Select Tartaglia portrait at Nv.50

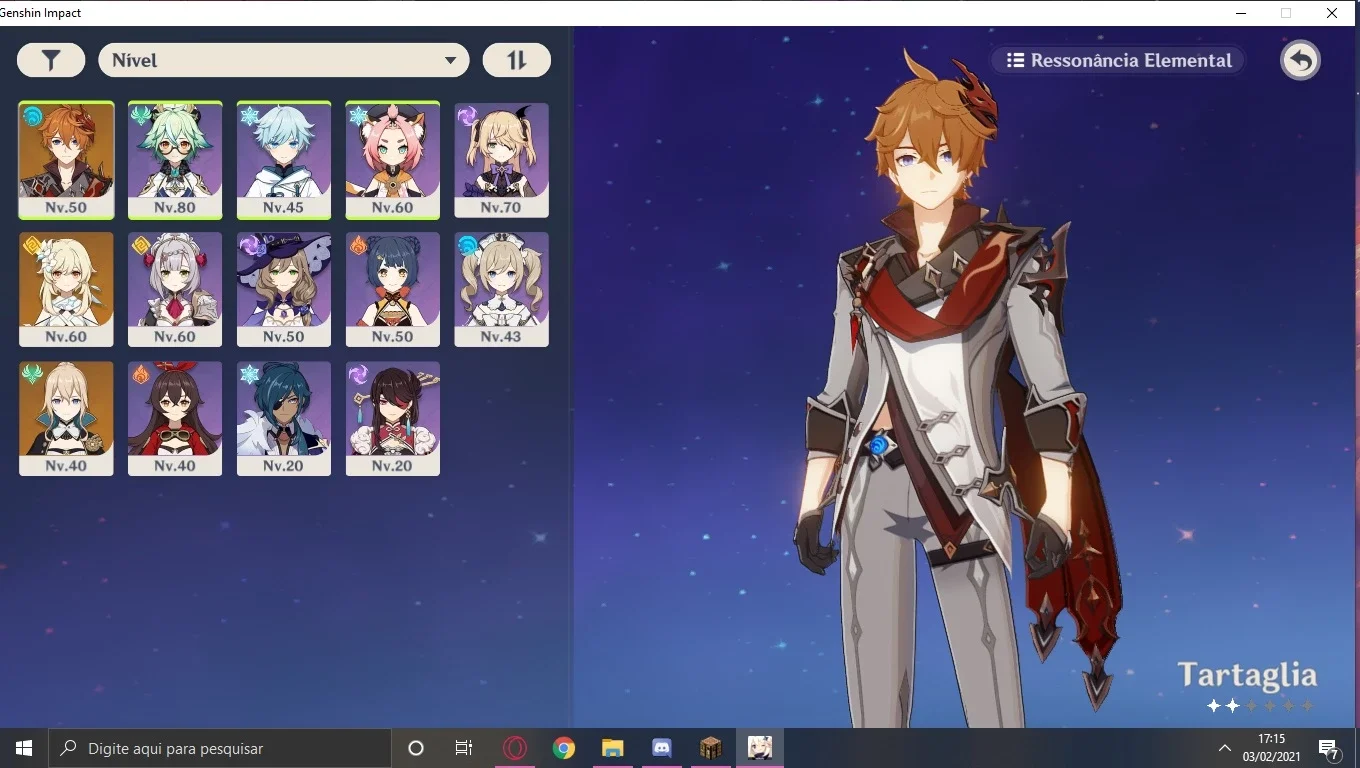[66, 160]
